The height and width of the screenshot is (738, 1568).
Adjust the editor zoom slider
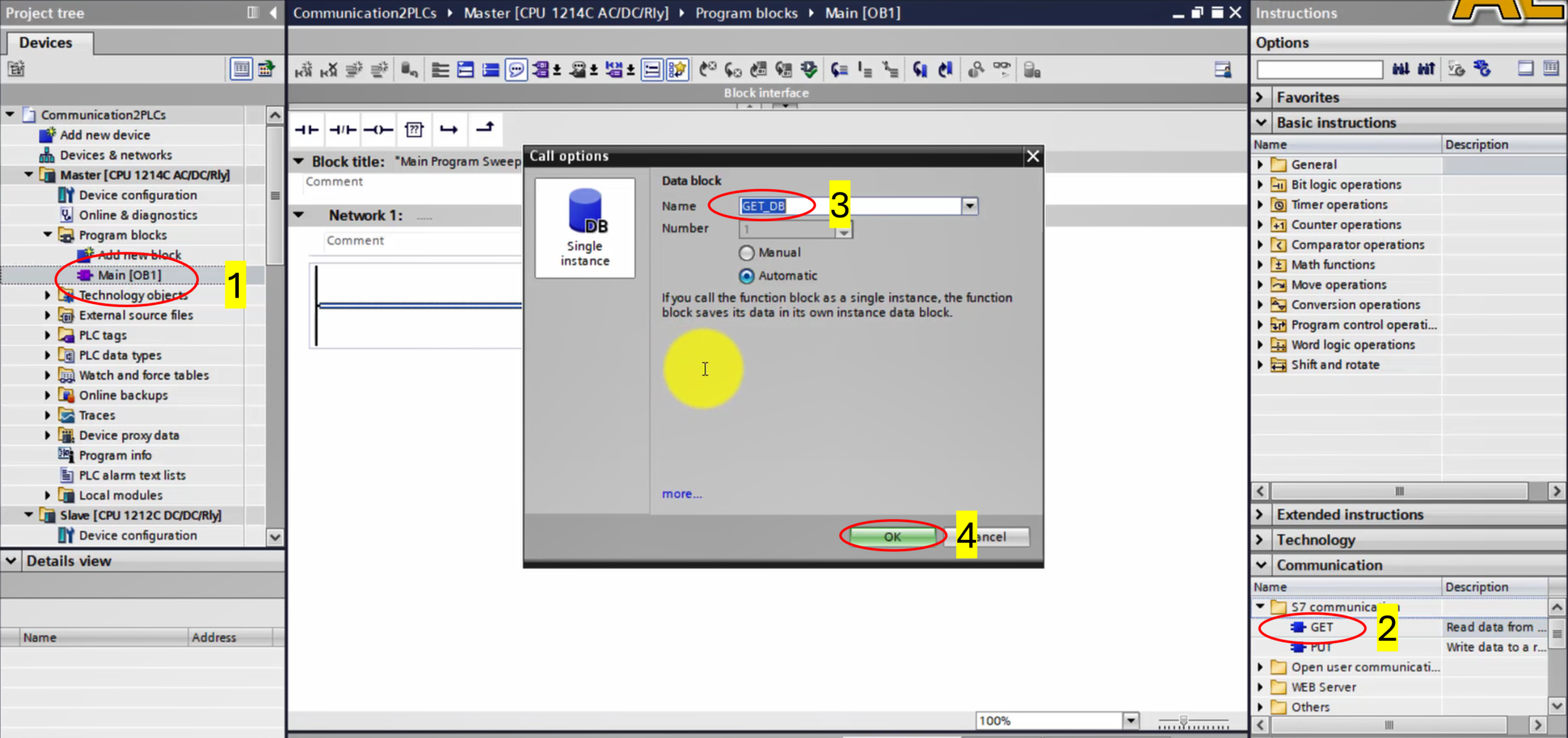[x=1183, y=720]
